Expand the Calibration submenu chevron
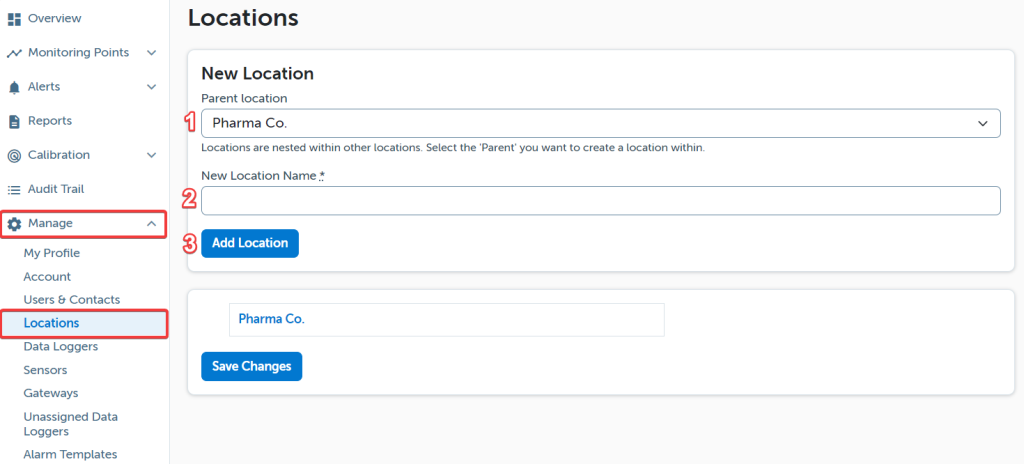 point(151,155)
